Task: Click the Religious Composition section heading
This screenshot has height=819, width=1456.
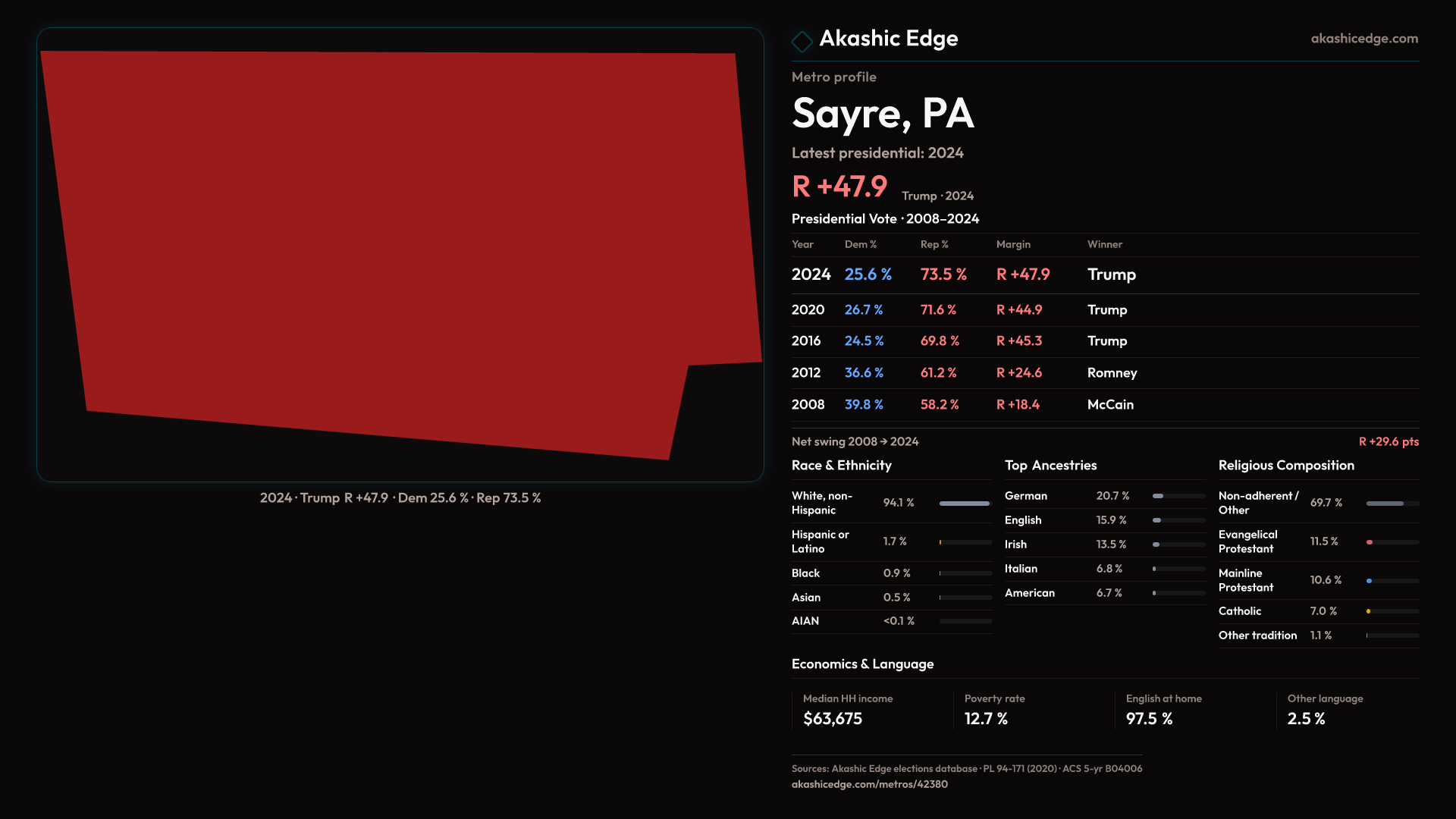Action: click(1285, 466)
